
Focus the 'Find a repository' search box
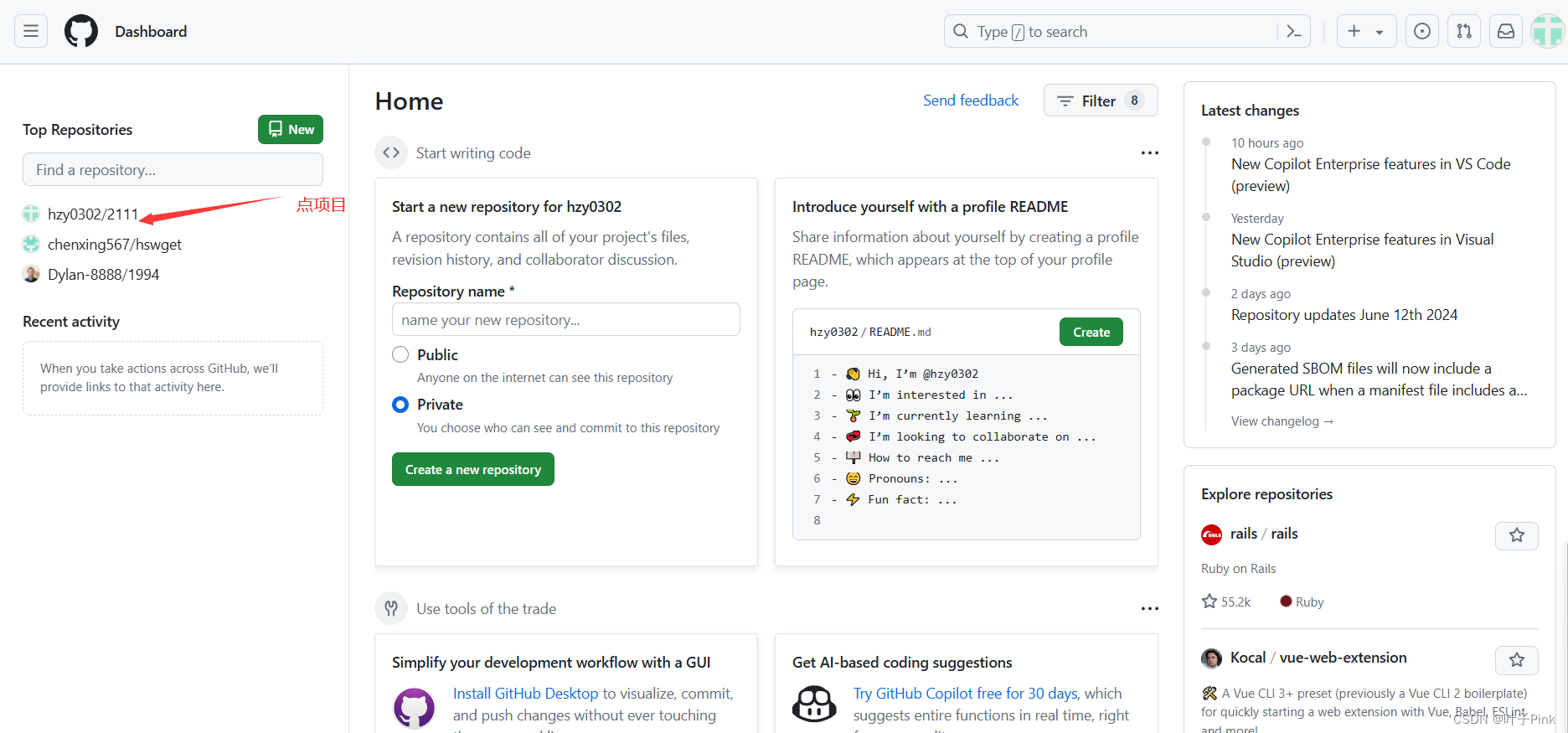(x=173, y=169)
